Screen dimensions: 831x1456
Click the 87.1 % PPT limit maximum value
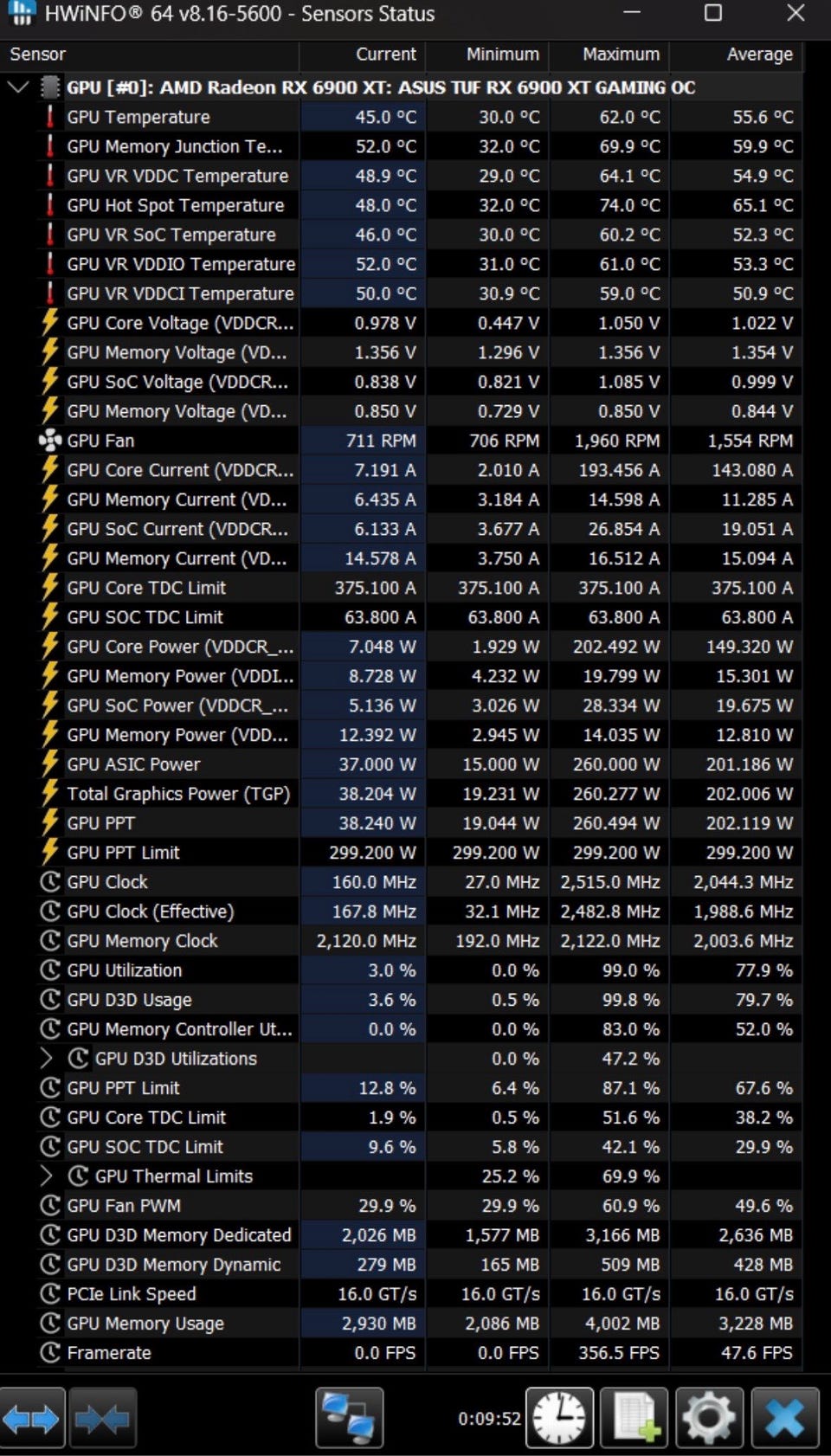631,1088
